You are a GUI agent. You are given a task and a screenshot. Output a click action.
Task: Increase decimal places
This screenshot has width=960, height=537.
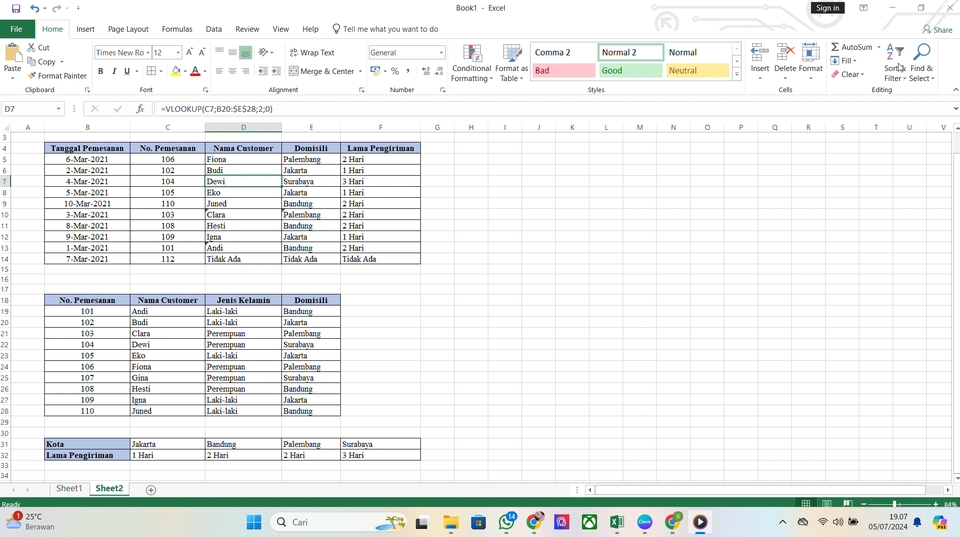pyautogui.click(x=426, y=71)
